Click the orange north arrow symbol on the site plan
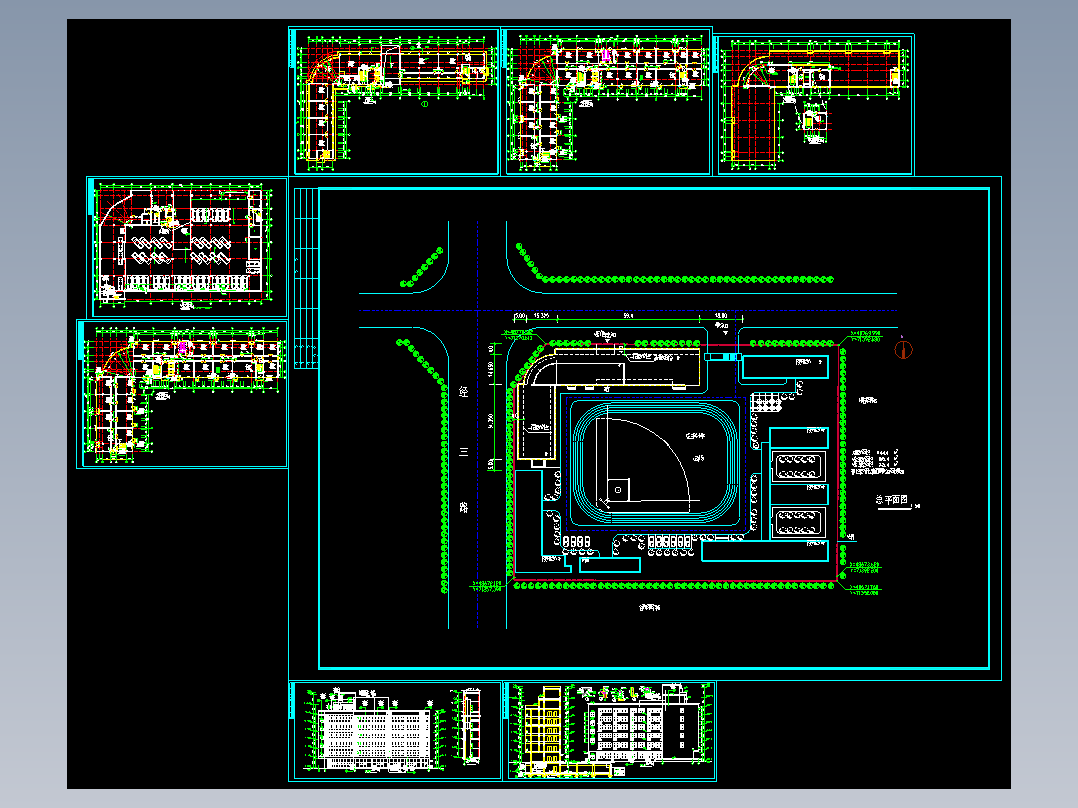Screen dimensions: 1078x808 pos(903,349)
